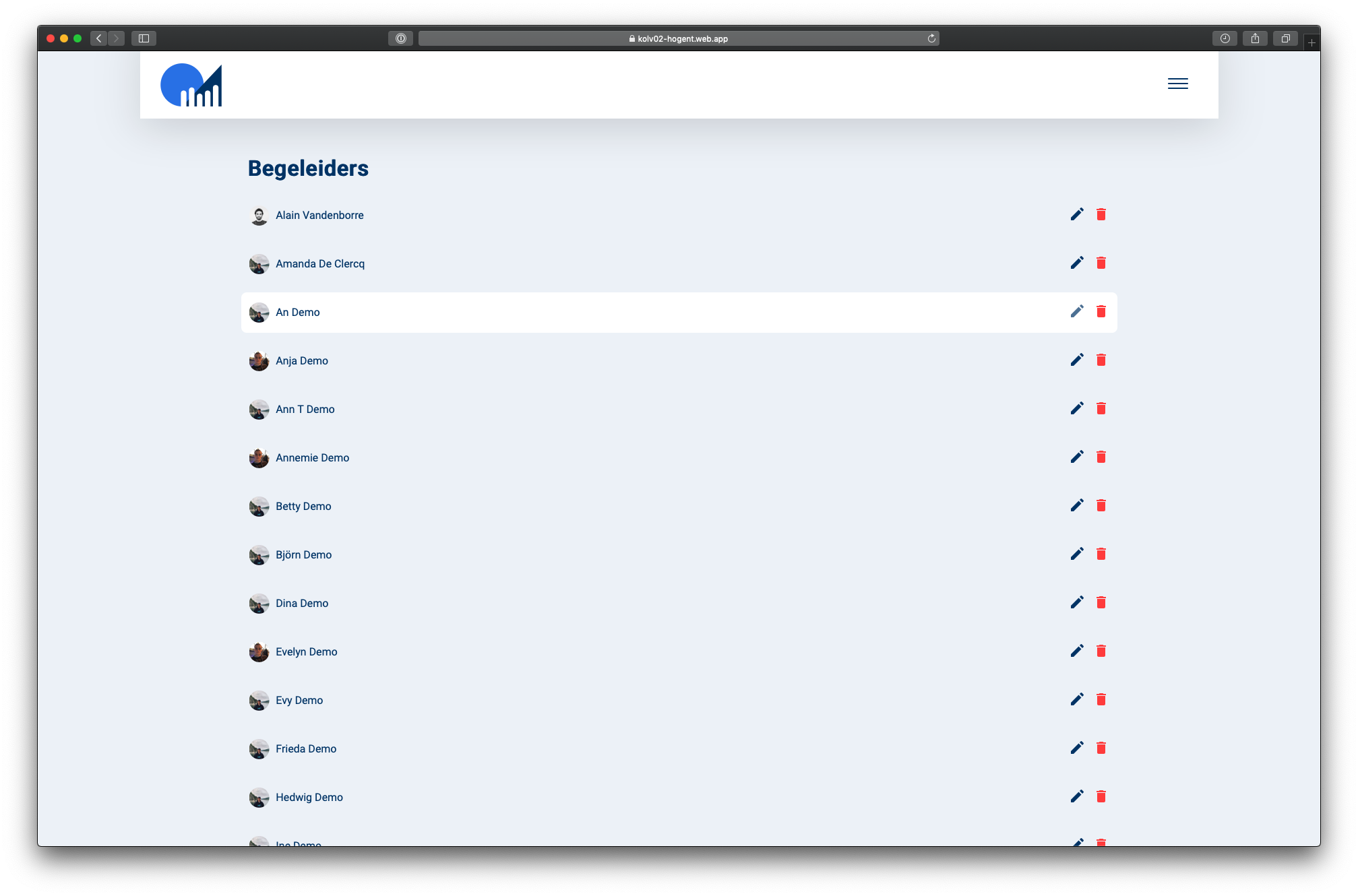Viewport: 1358px width, 896px height.
Task: Click the site logo in header
Action: click(x=191, y=85)
